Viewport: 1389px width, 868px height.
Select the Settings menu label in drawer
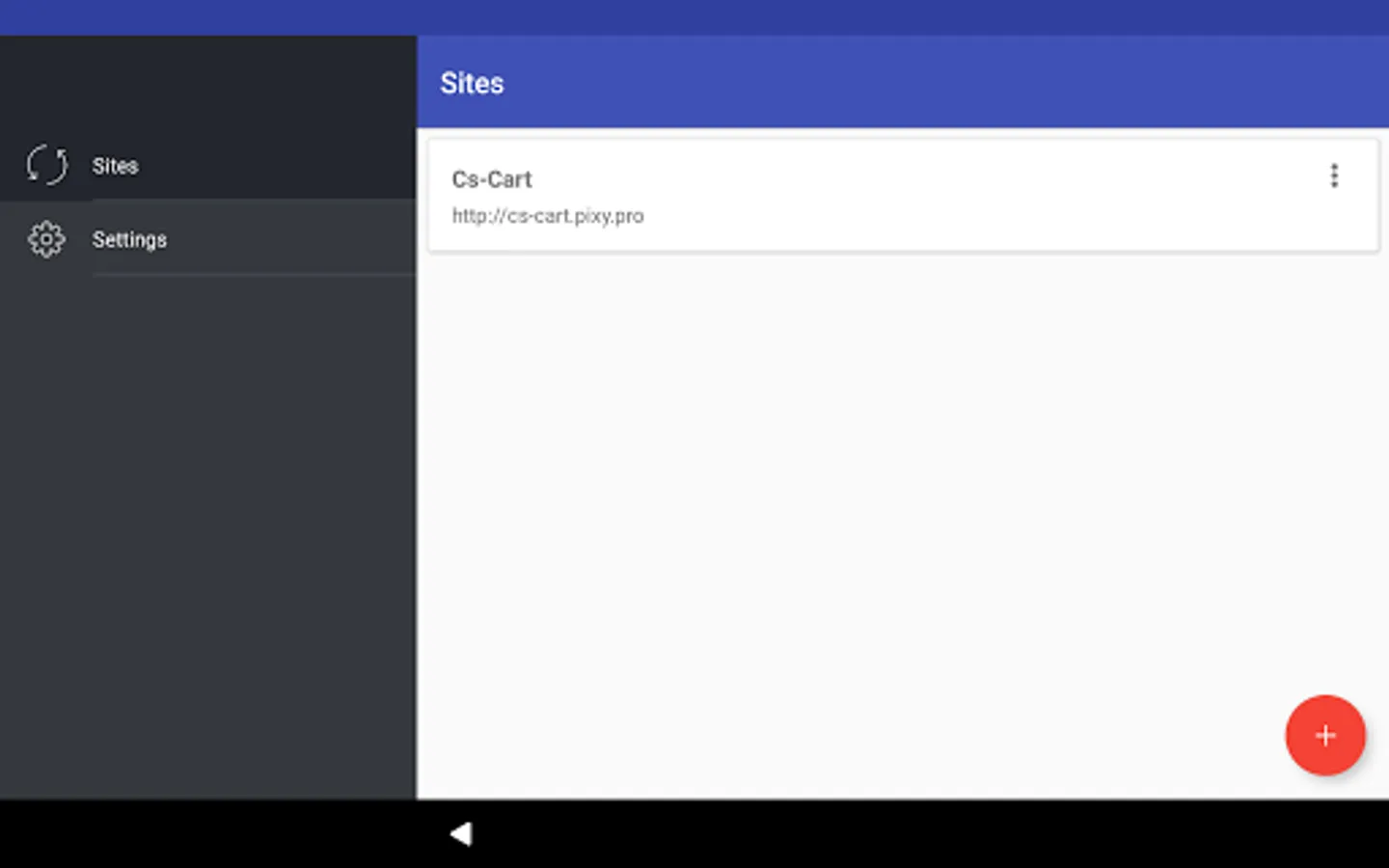click(x=129, y=239)
